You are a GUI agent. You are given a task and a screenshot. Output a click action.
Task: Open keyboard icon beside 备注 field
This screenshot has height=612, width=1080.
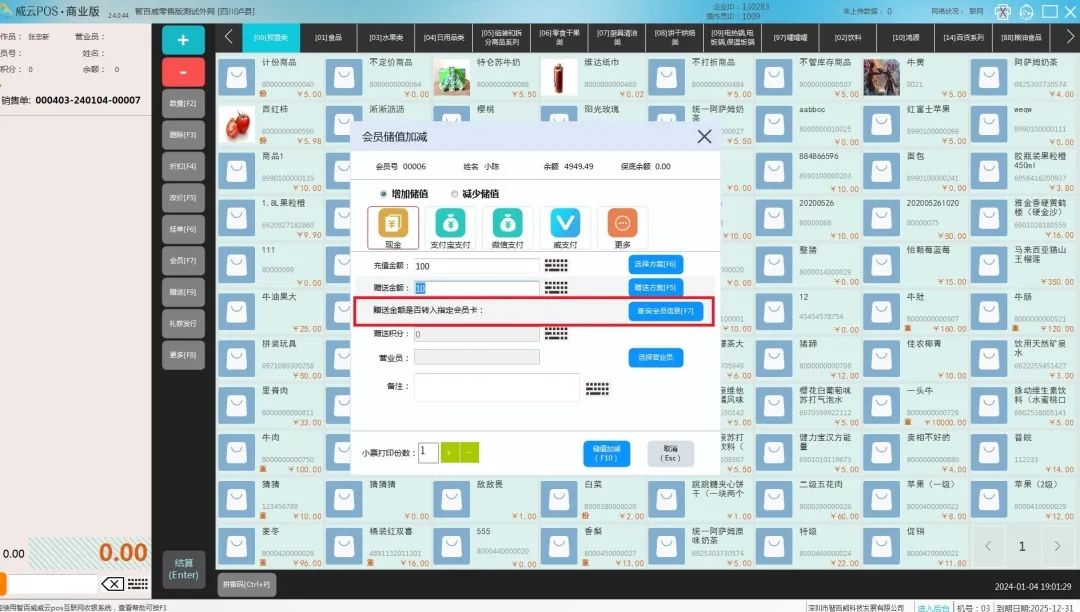pyautogui.click(x=597, y=389)
